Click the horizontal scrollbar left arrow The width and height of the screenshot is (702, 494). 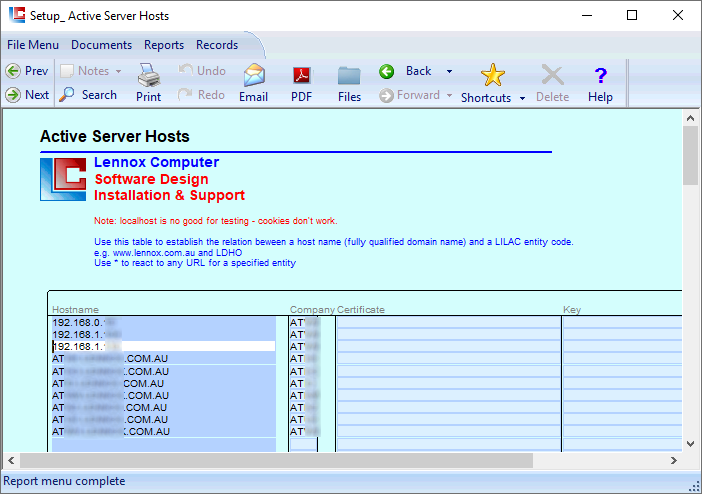(x=11, y=460)
